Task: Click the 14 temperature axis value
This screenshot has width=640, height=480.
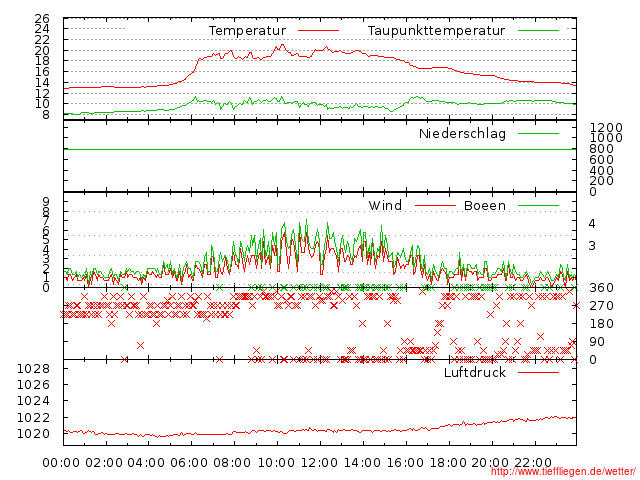Action: click(42, 82)
